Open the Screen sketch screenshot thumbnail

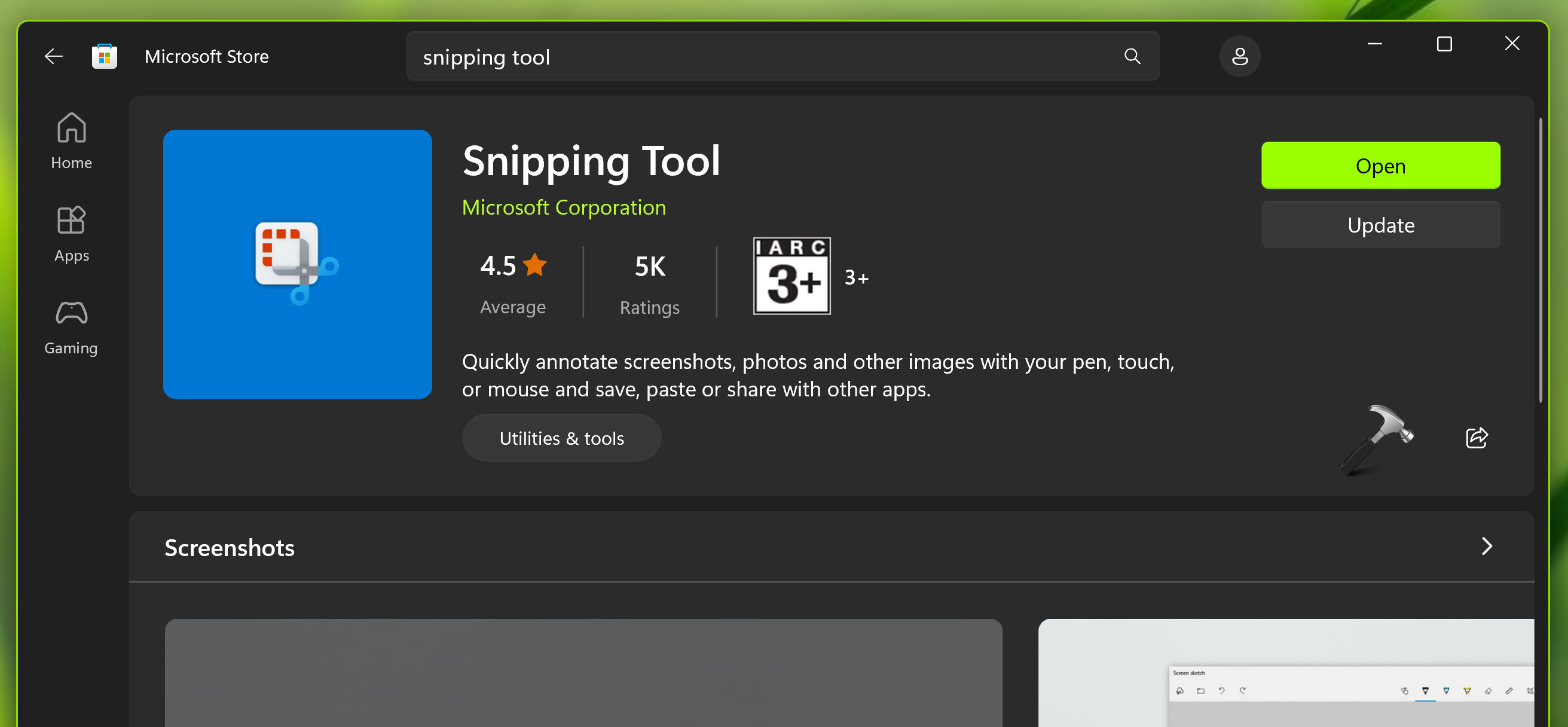click(x=1286, y=673)
